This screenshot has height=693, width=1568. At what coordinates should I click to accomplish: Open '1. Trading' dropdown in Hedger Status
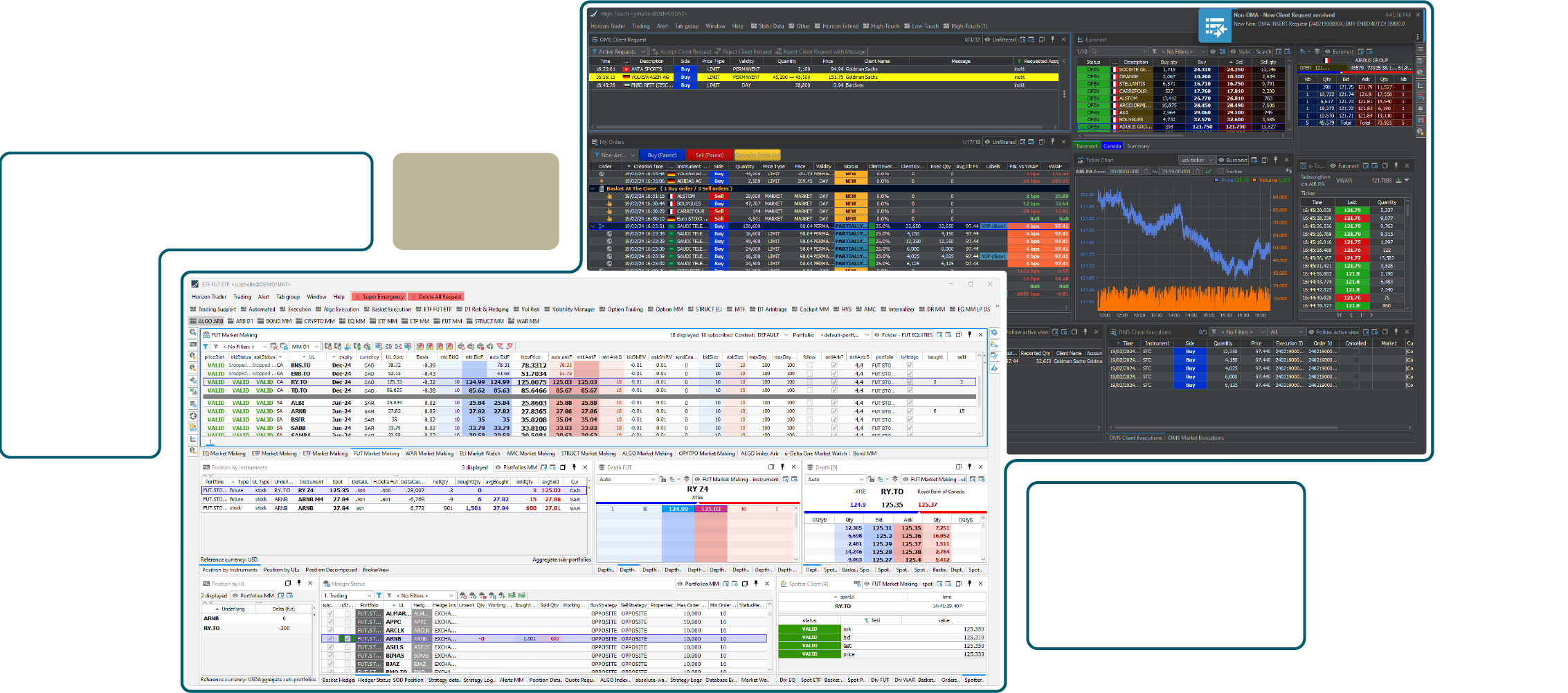pos(348,595)
